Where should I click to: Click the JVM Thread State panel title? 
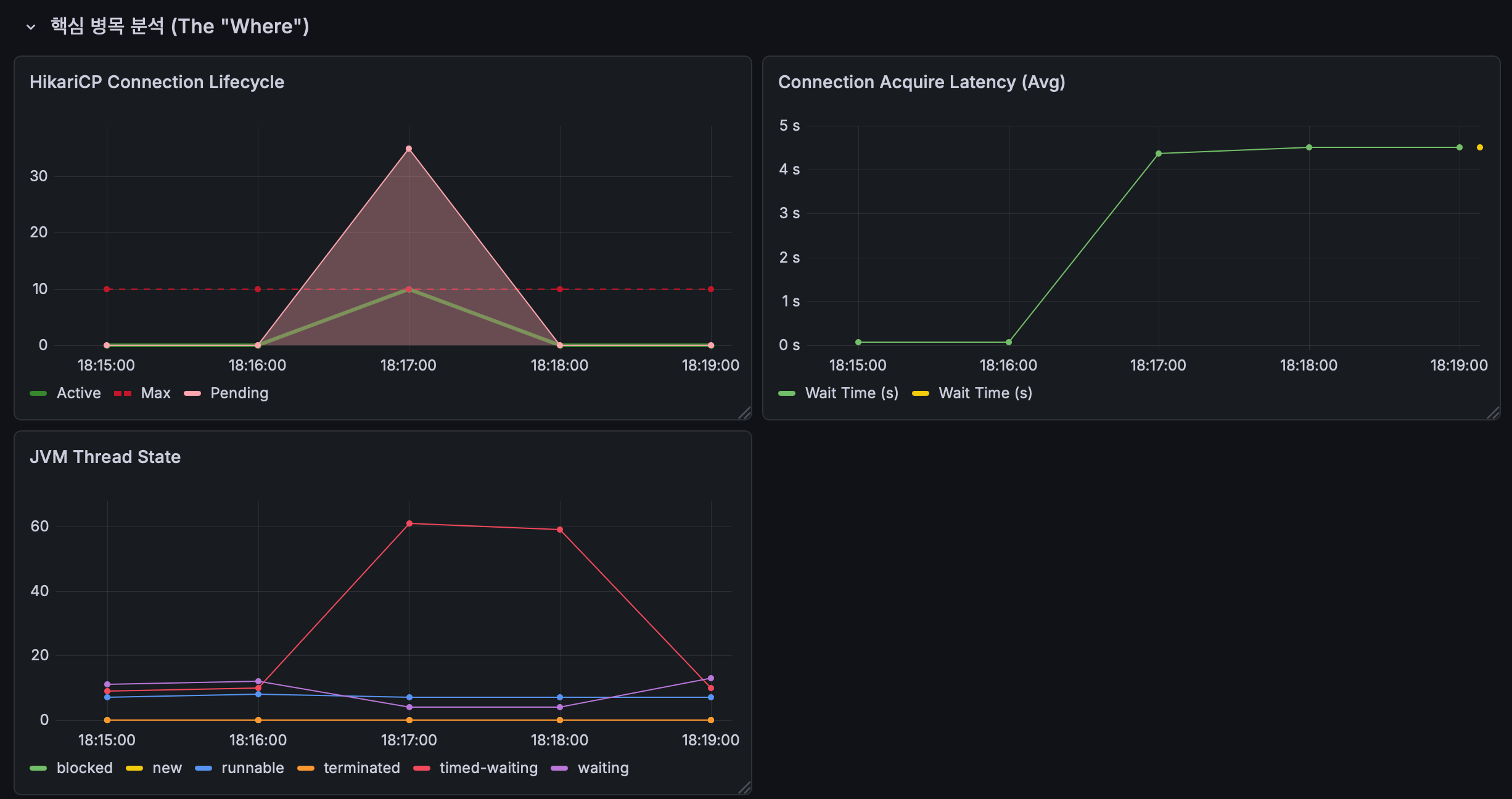[x=105, y=457]
